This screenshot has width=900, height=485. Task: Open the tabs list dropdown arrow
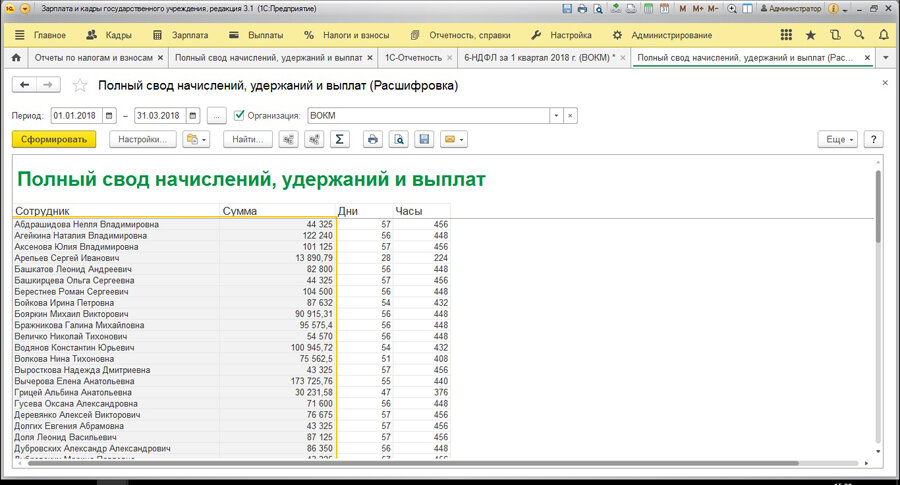[x=886, y=57]
